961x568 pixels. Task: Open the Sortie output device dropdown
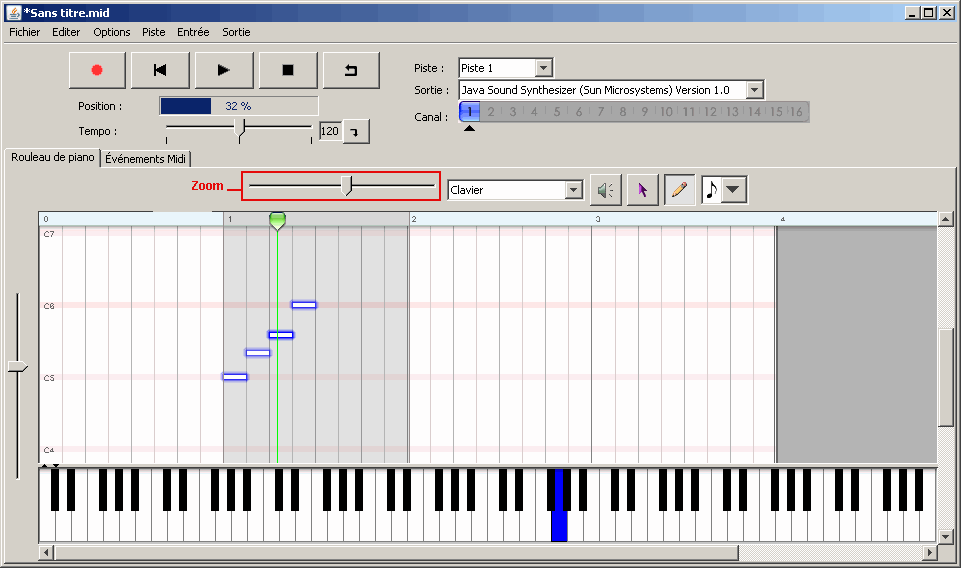coord(754,90)
